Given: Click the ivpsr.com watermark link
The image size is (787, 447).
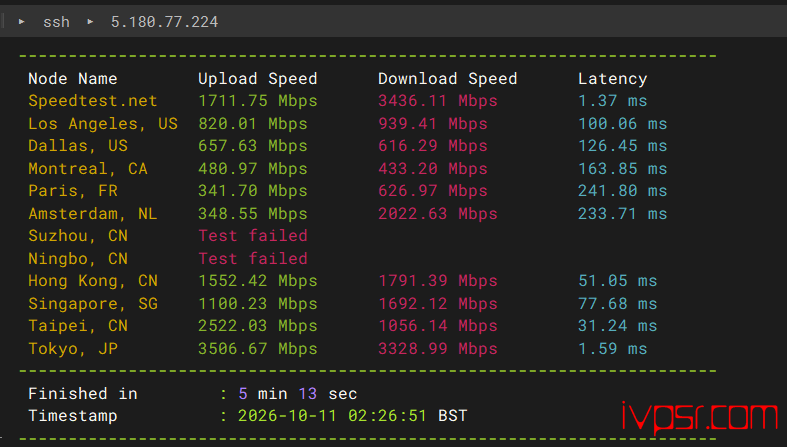Looking at the screenshot, I should coord(699,417).
